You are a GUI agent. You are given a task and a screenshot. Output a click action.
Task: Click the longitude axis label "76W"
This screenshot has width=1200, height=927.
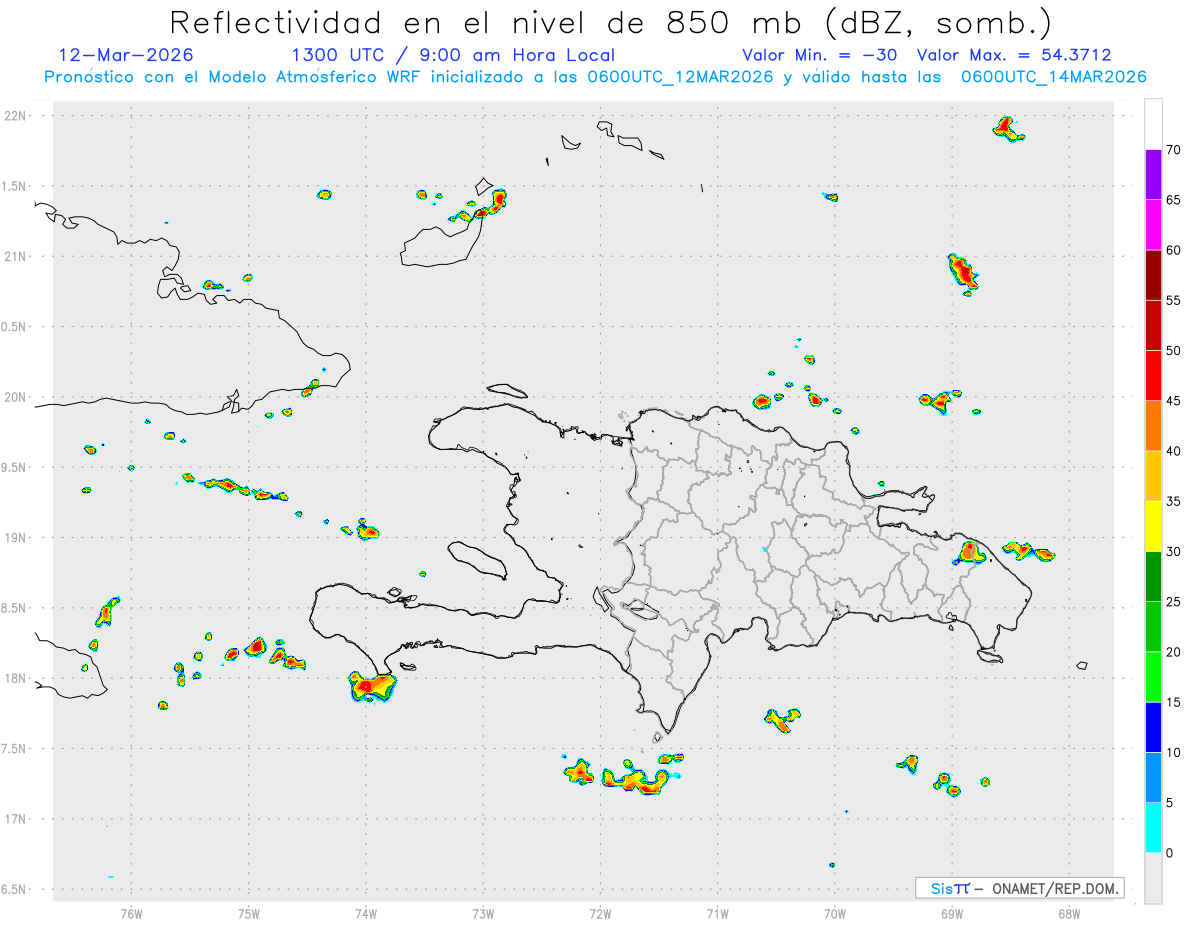click(x=131, y=913)
